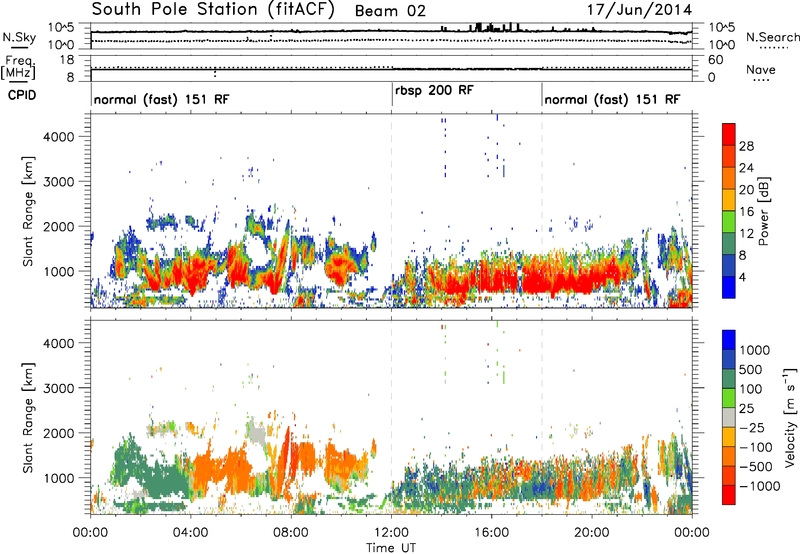Click the 'Power [dB]' colorbar title
Viewport: 800px width, 554px height.
763,211
